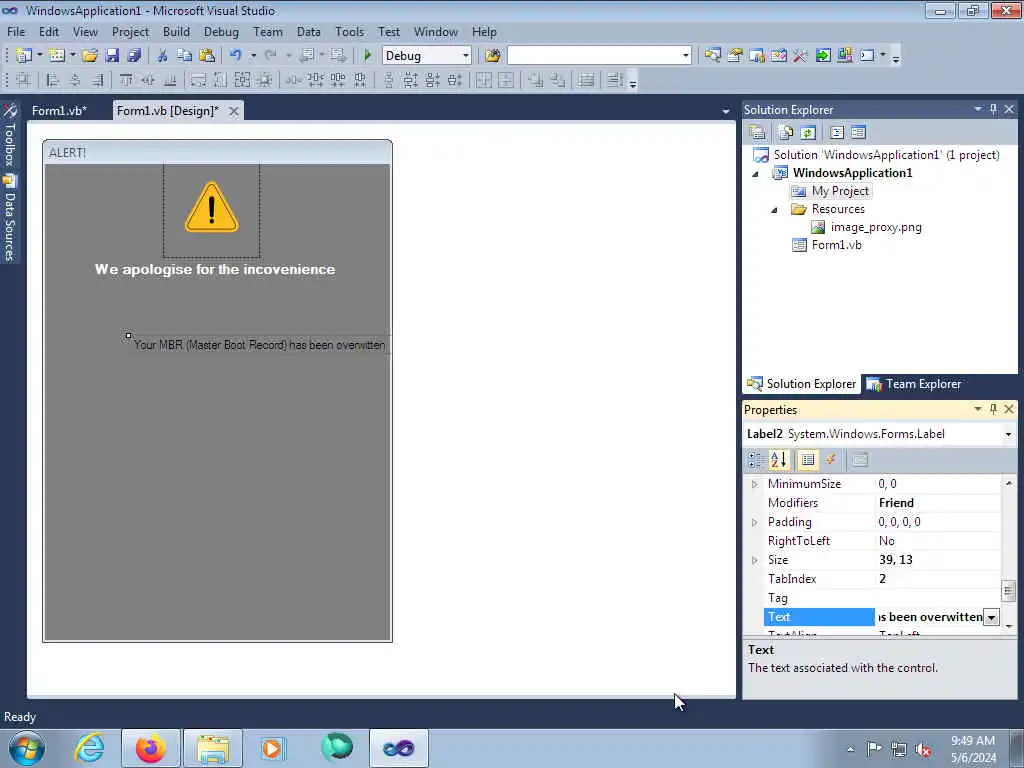Open Internet Explorer from the taskbar
This screenshot has height=768, width=1024.
pyautogui.click(x=89, y=748)
